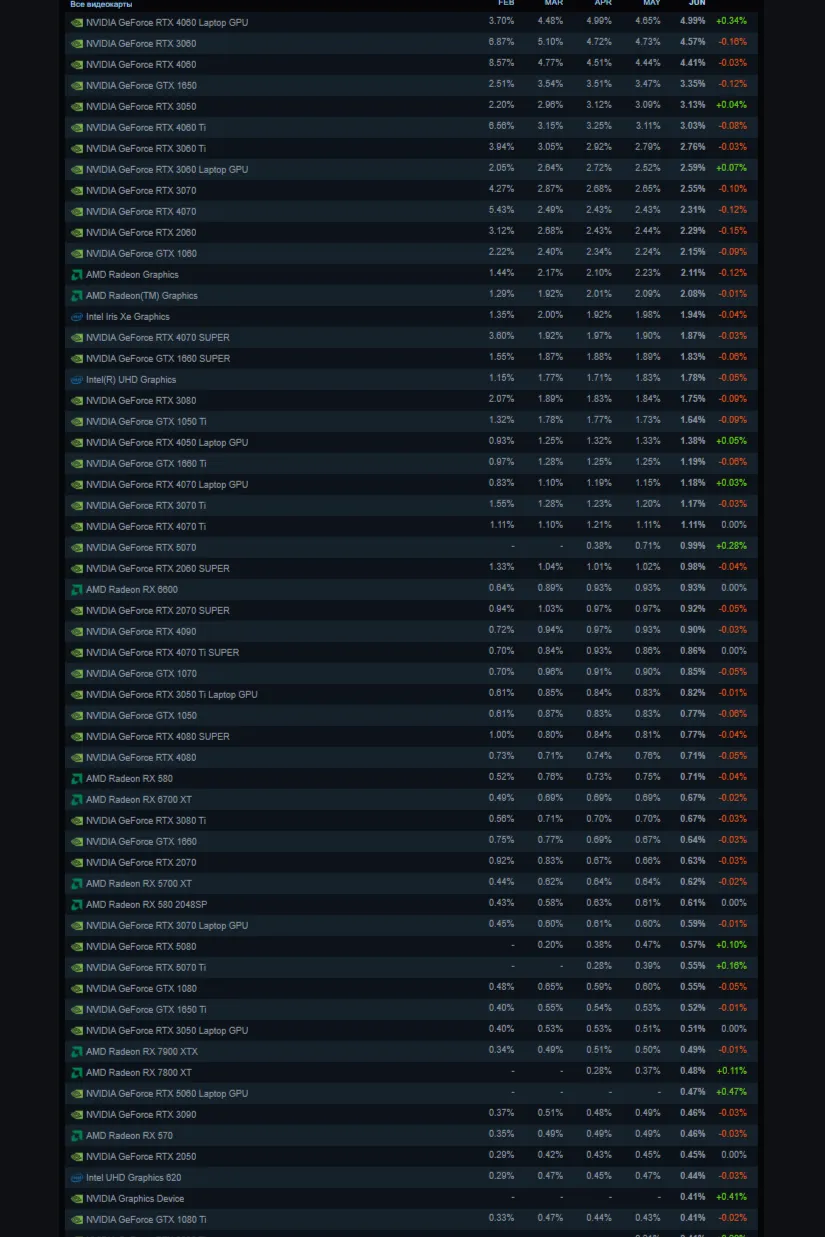Select the "NVIDIA GeForce RTX 4080 SUPER" name
Viewport: 825px width, 1237px height.
coord(158,736)
